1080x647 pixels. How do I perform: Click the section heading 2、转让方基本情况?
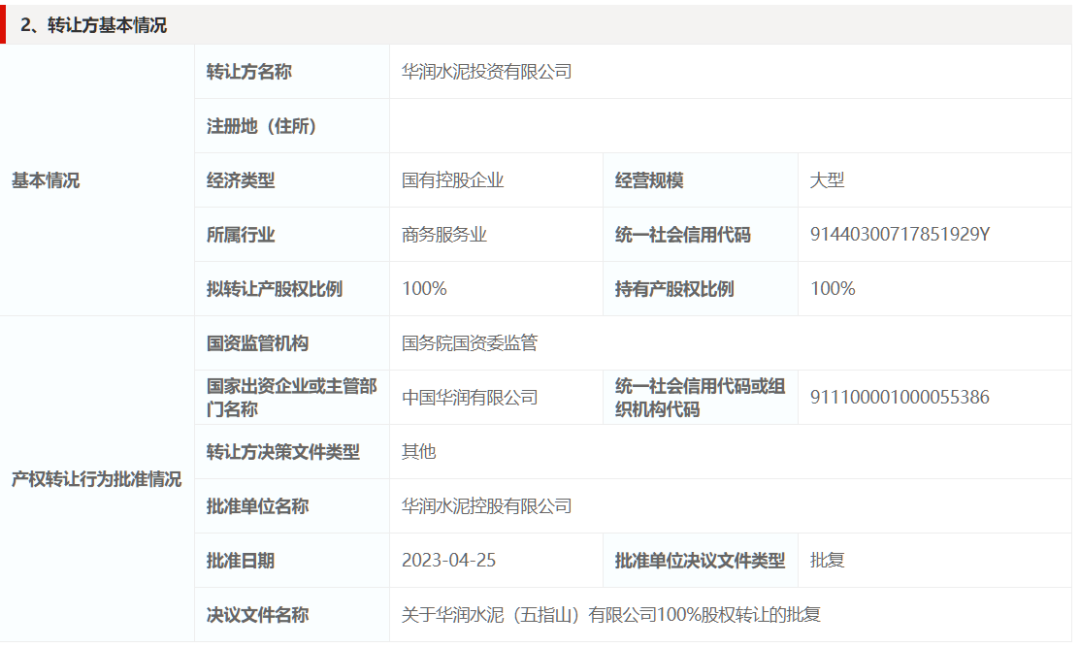(94, 25)
